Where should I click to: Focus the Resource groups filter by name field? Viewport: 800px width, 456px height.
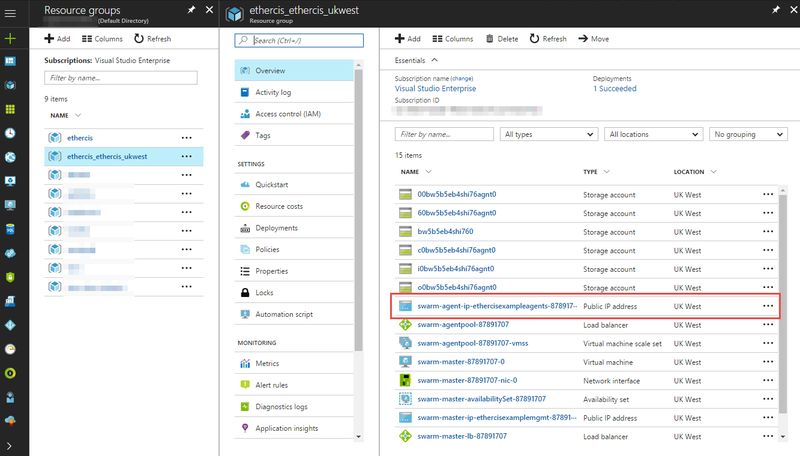121,78
